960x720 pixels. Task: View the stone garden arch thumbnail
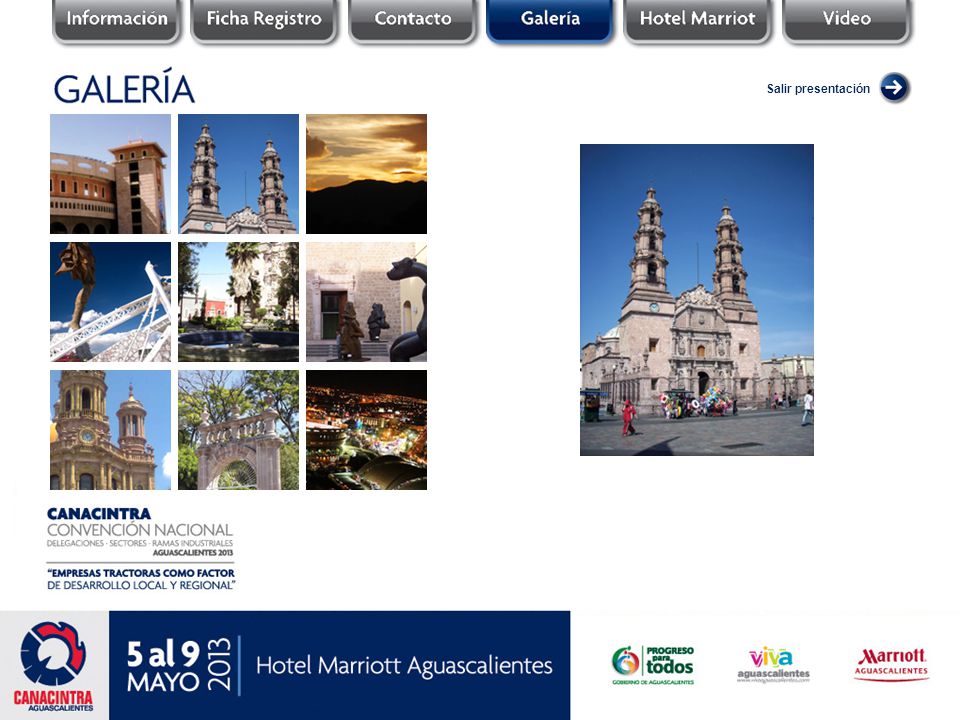click(x=238, y=430)
